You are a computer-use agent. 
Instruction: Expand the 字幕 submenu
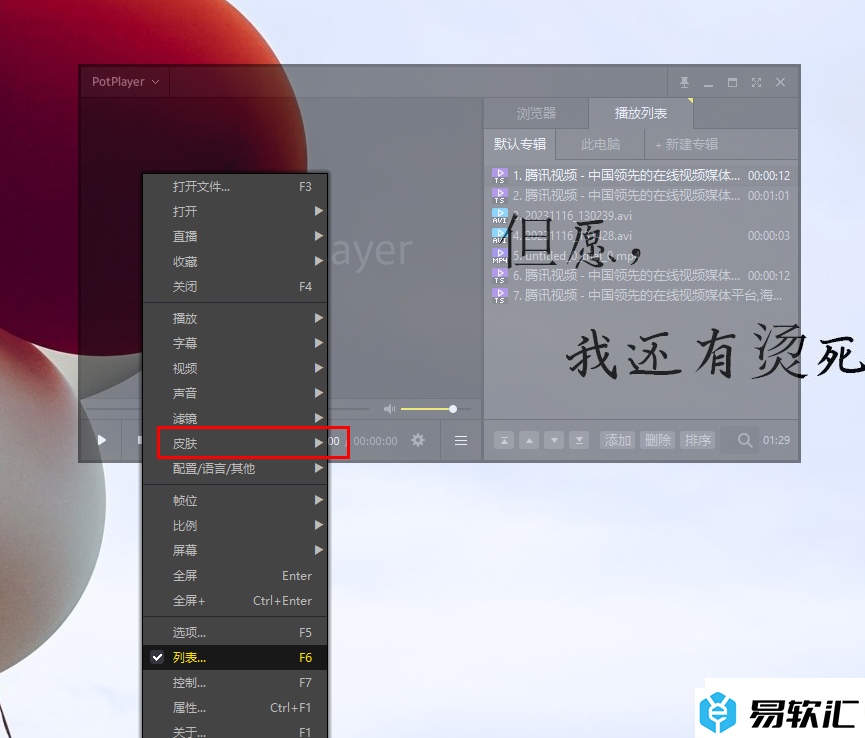pyautogui.click(x=236, y=344)
